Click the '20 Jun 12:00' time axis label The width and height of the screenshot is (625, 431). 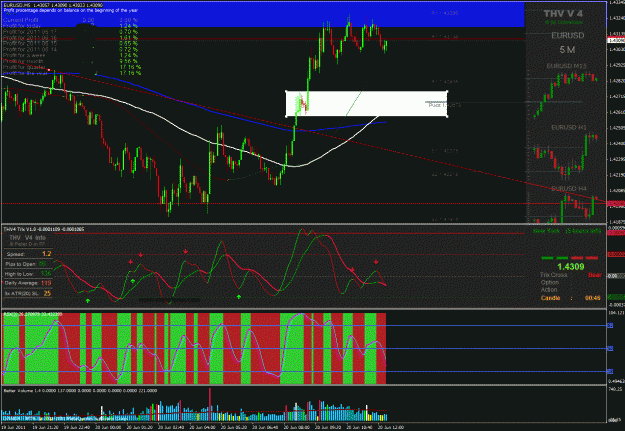pos(390,427)
